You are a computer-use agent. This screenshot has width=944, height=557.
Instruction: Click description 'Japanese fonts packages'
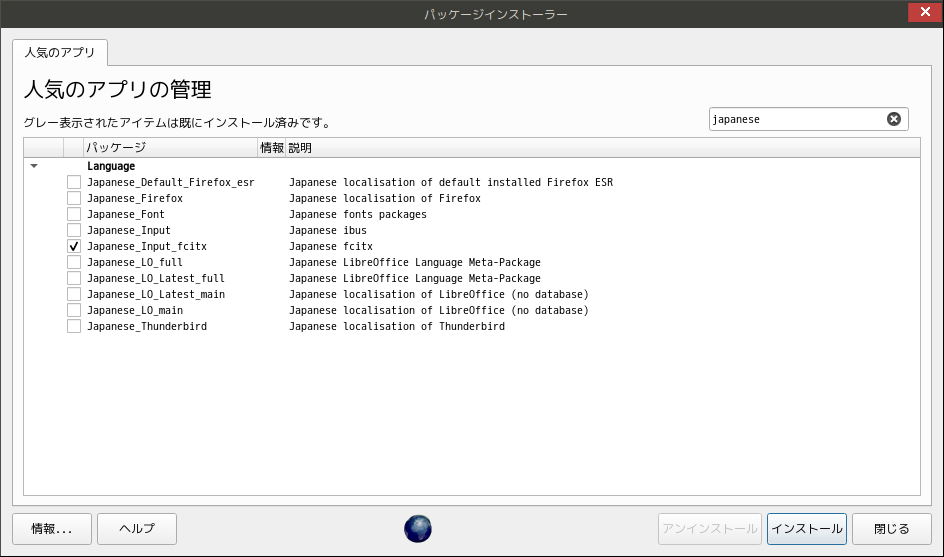tap(358, 214)
